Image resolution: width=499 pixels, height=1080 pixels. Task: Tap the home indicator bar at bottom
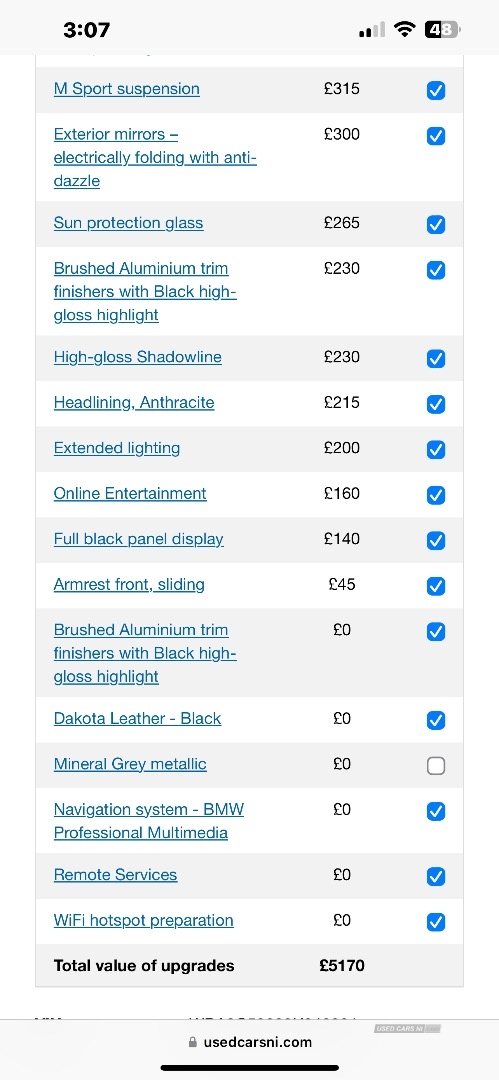pyautogui.click(x=250, y=1068)
